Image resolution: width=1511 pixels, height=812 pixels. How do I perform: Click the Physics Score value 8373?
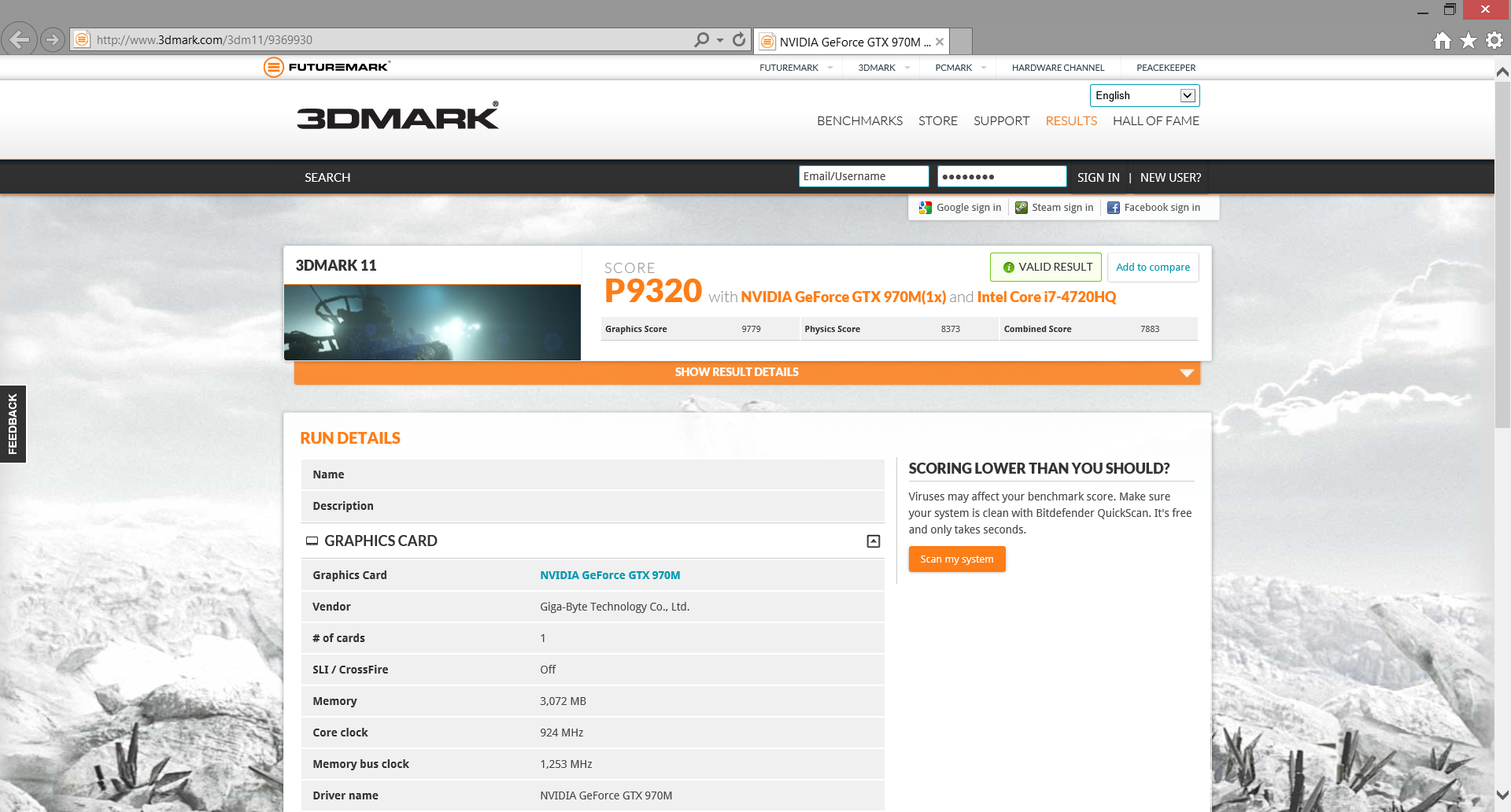pos(950,329)
